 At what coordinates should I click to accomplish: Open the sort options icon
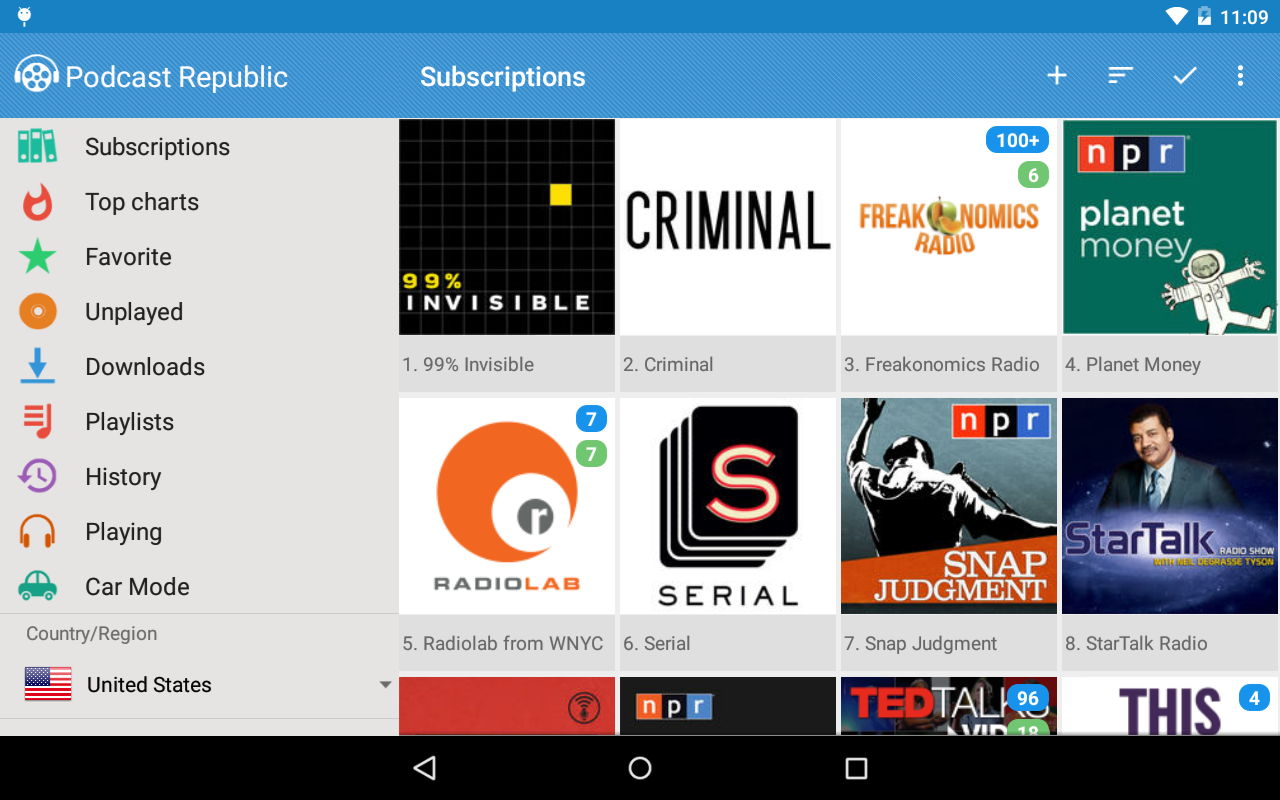click(1120, 75)
